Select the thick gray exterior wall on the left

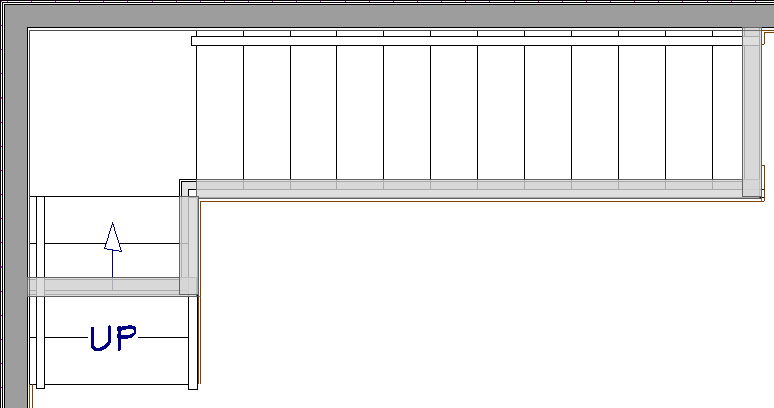[x=15, y=207]
